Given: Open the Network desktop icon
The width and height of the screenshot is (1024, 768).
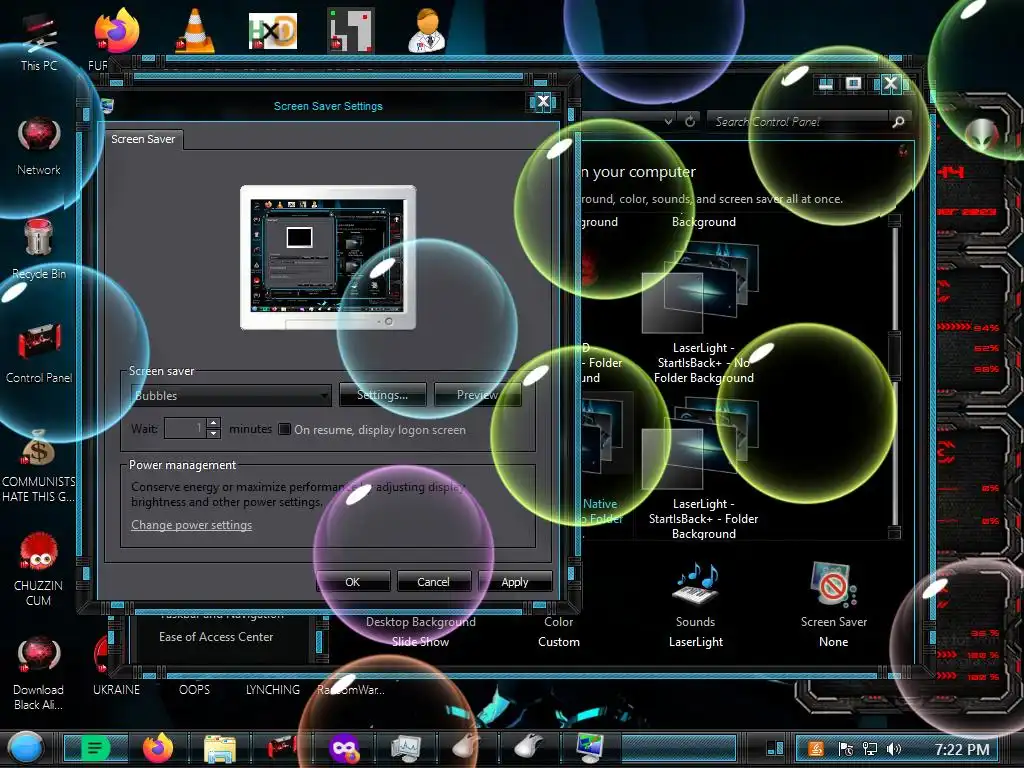Looking at the screenshot, I should (39, 146).
